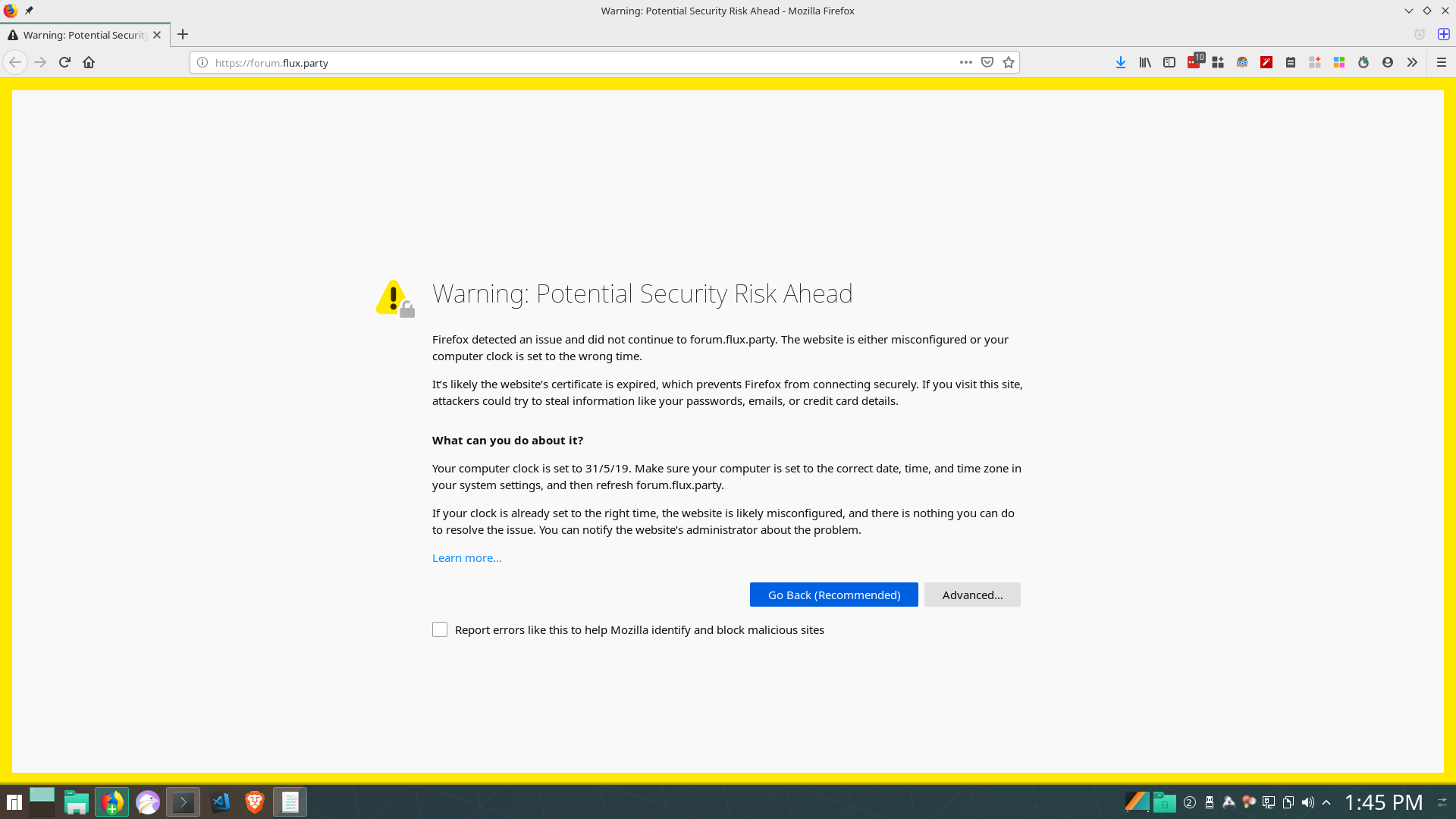This screenshot has height=819, width=1456.
Task: Open the Downloads panel arrow icon
Action: pyautogui.click(x=1120, y=62)
